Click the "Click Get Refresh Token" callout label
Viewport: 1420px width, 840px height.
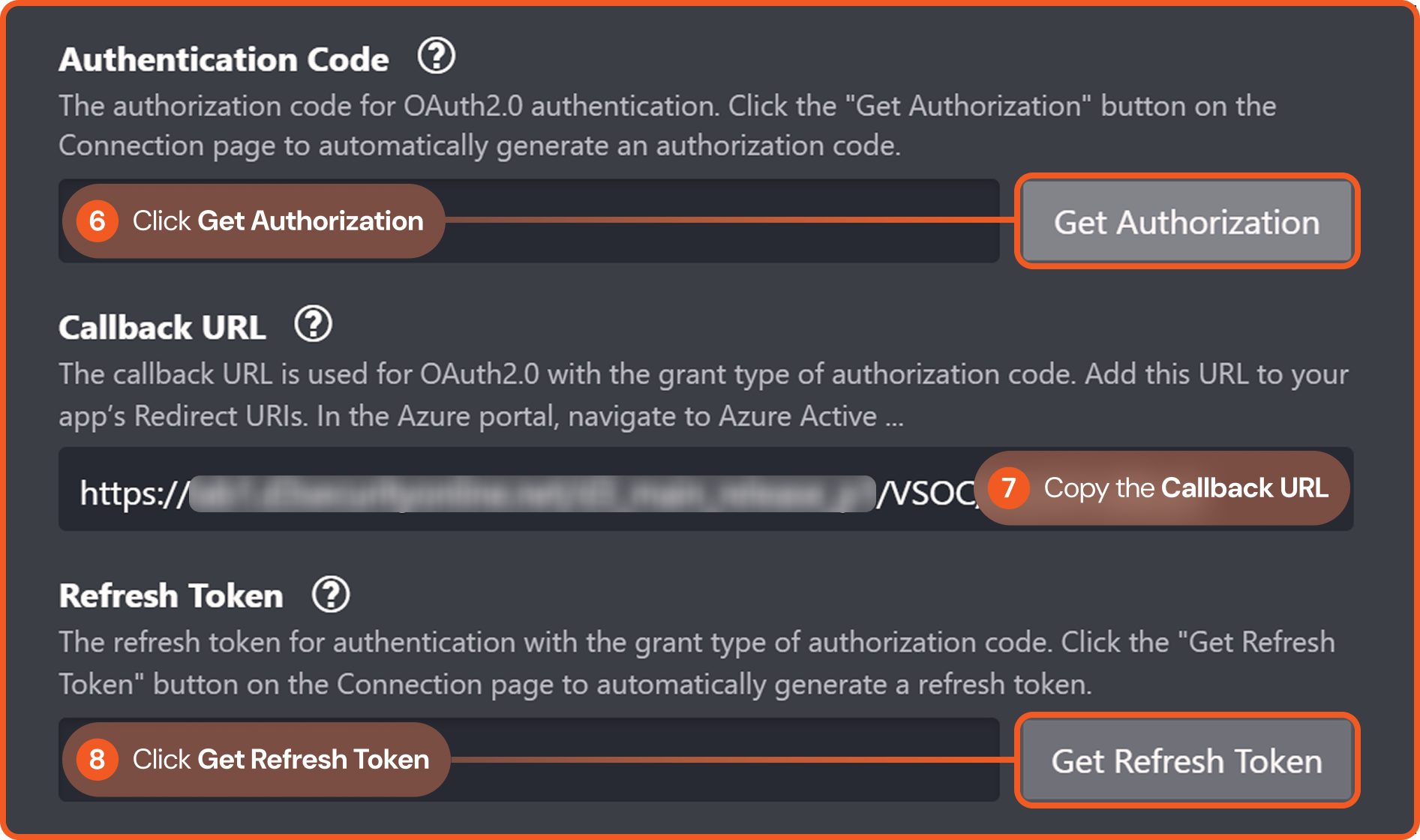coord(281,759)
